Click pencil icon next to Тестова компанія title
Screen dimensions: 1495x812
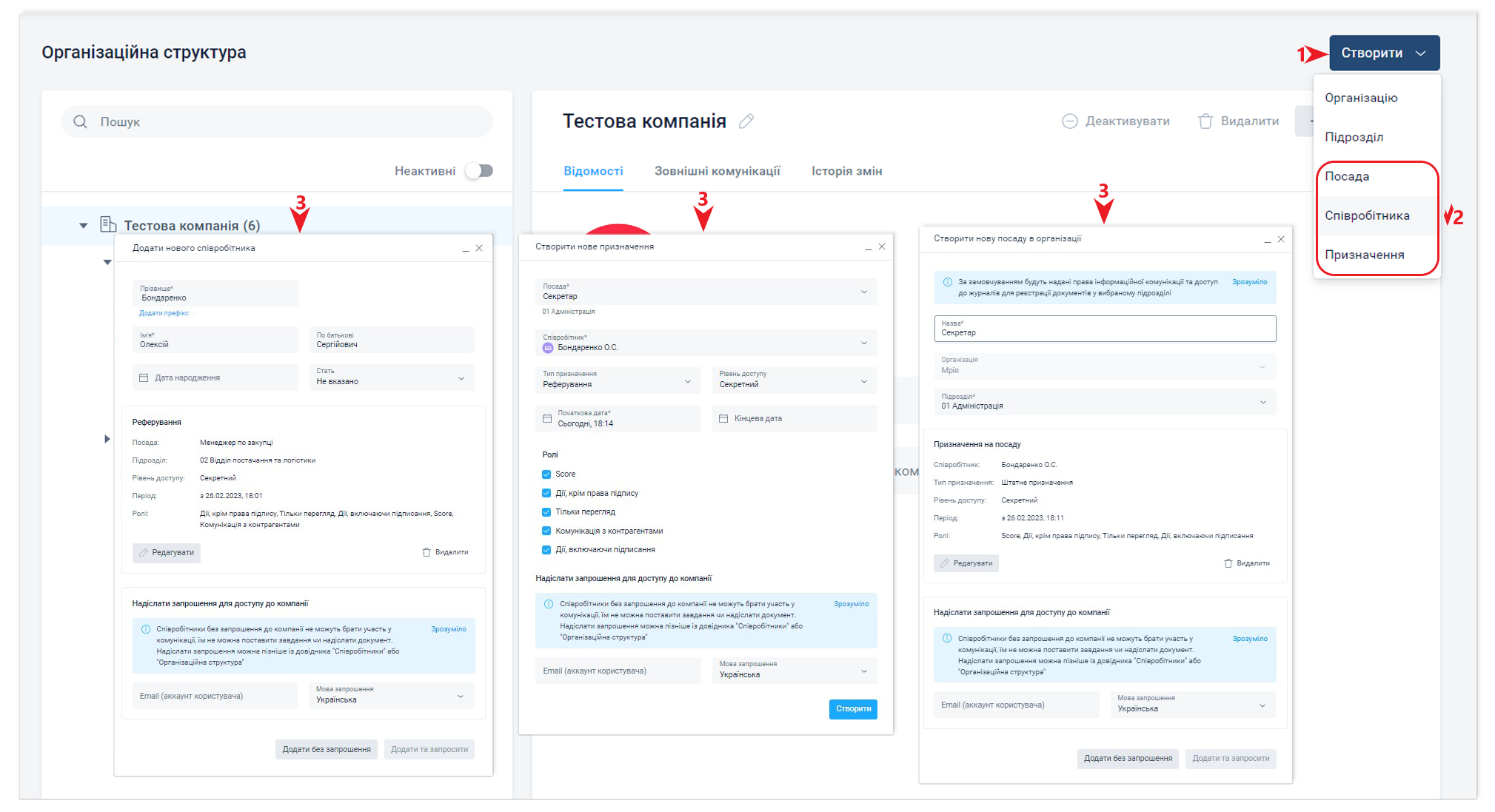tap(746, 121)
